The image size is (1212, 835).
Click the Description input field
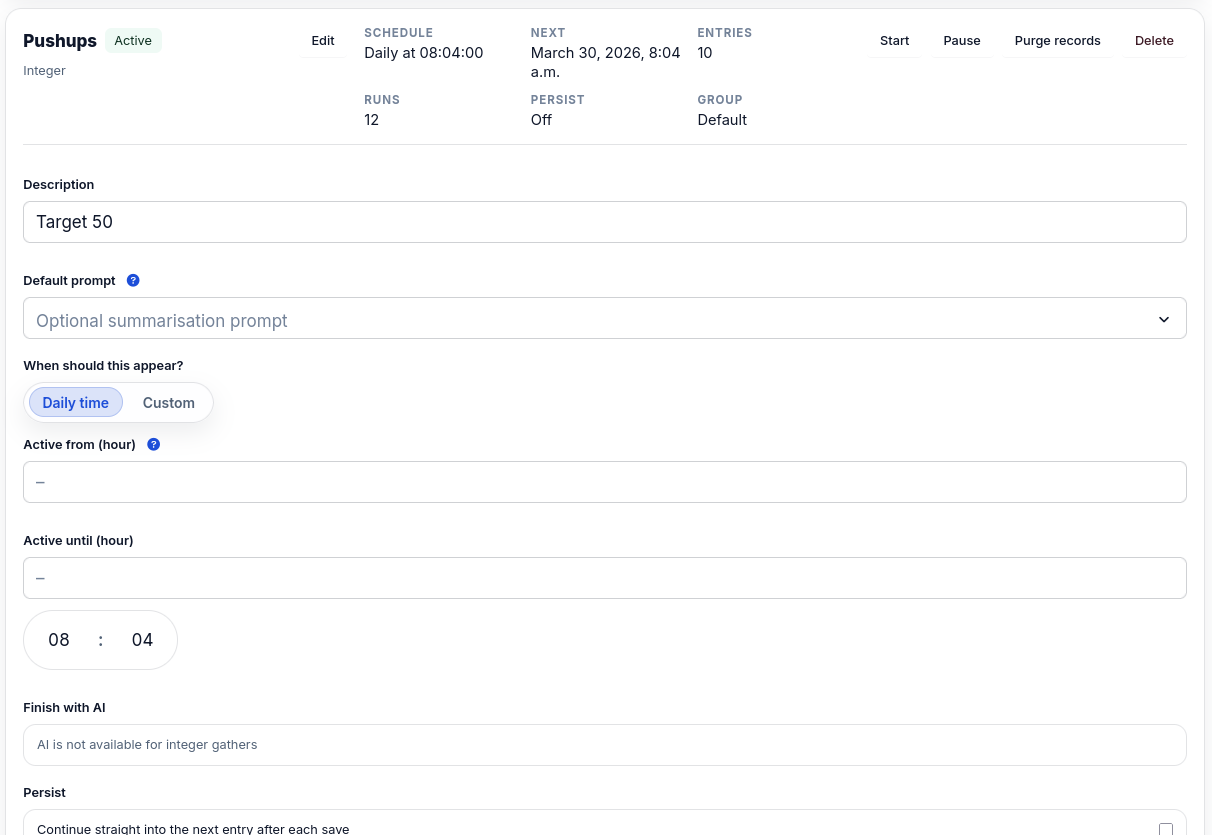click(x=605, y=222)
